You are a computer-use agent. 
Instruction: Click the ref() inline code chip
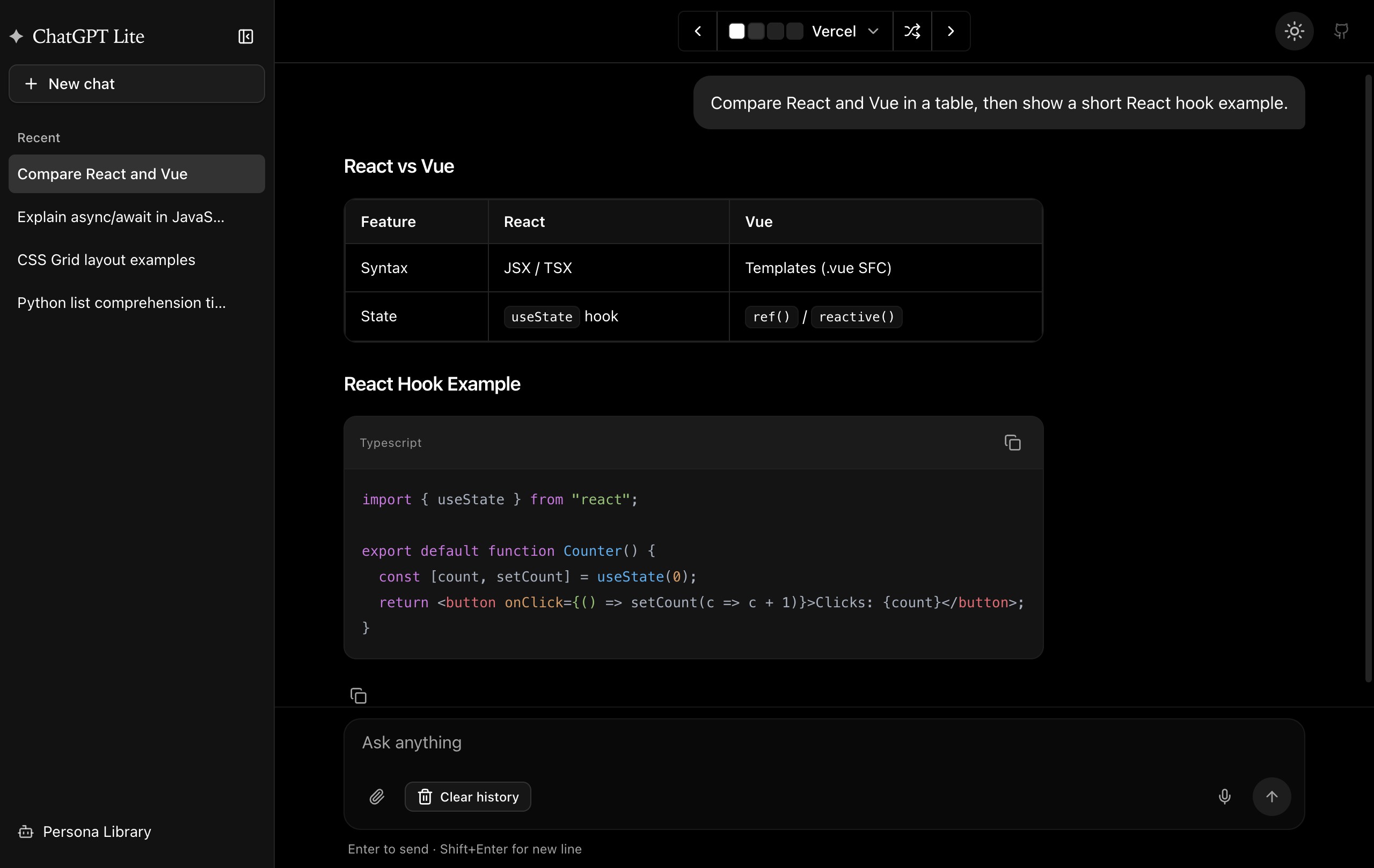pos(771,317)
